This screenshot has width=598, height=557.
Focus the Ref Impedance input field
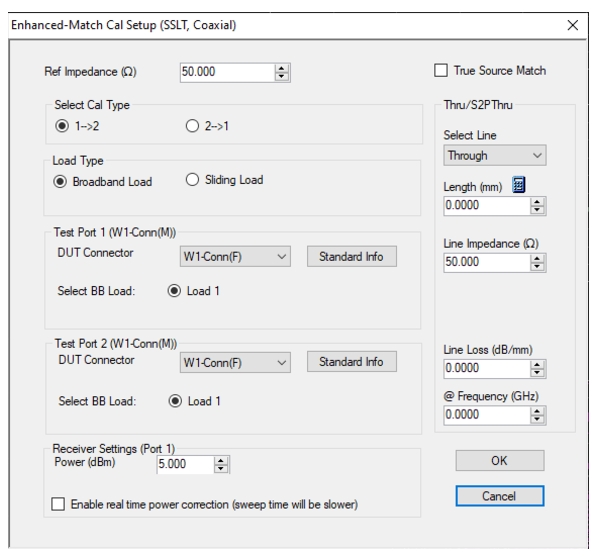227,72
